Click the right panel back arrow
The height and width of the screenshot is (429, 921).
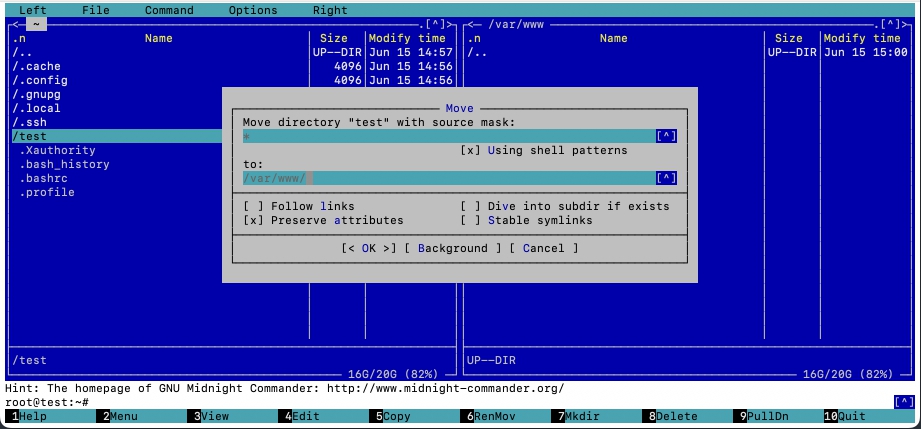470,25
